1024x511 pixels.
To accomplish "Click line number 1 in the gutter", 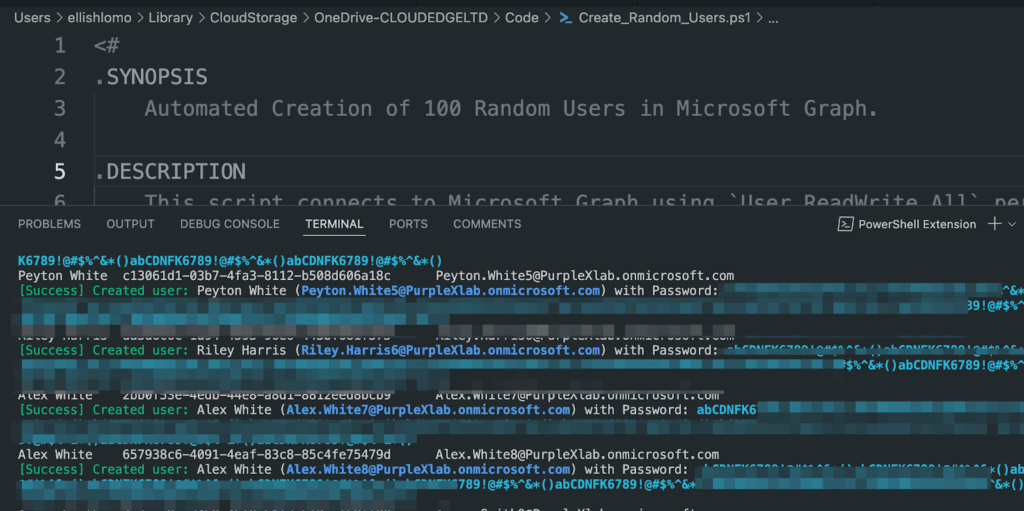I will click(59, 46).
